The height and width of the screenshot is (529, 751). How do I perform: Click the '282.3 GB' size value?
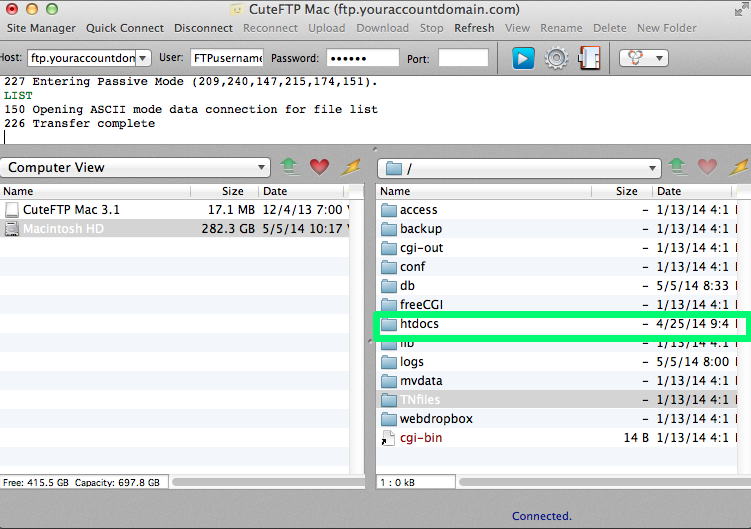point(228,229)
